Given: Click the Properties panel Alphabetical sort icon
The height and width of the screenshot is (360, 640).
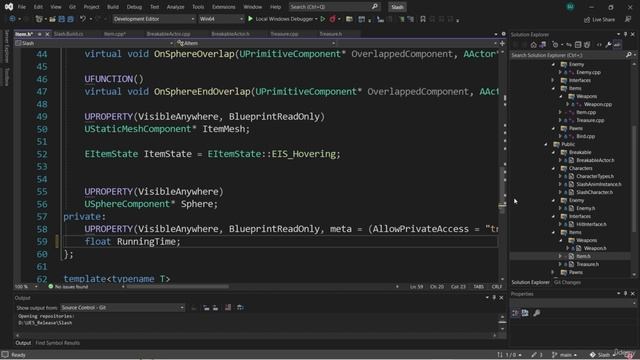Looking at the screenshot, I should 525,313.
